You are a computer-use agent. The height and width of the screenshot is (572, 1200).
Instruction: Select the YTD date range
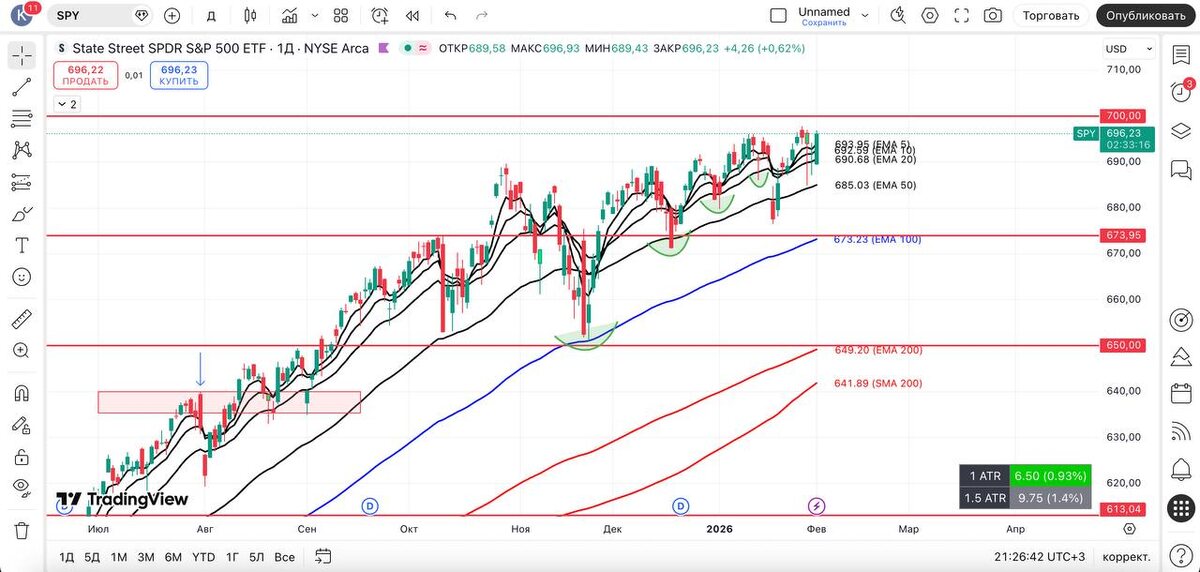[x=203, y=556]
